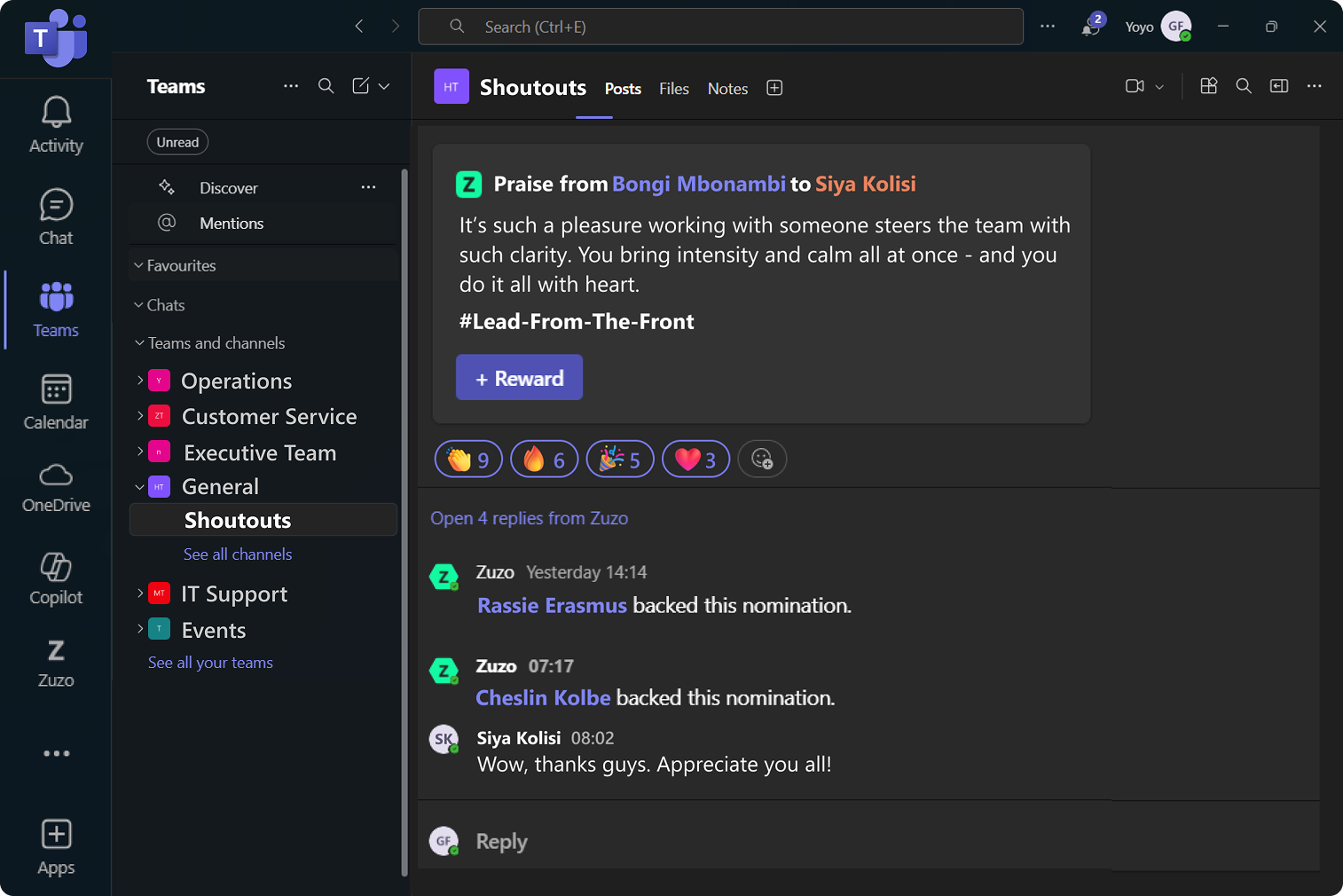Open the Zuzo app
Screen dimensions: 1343x896
(56, 663)
